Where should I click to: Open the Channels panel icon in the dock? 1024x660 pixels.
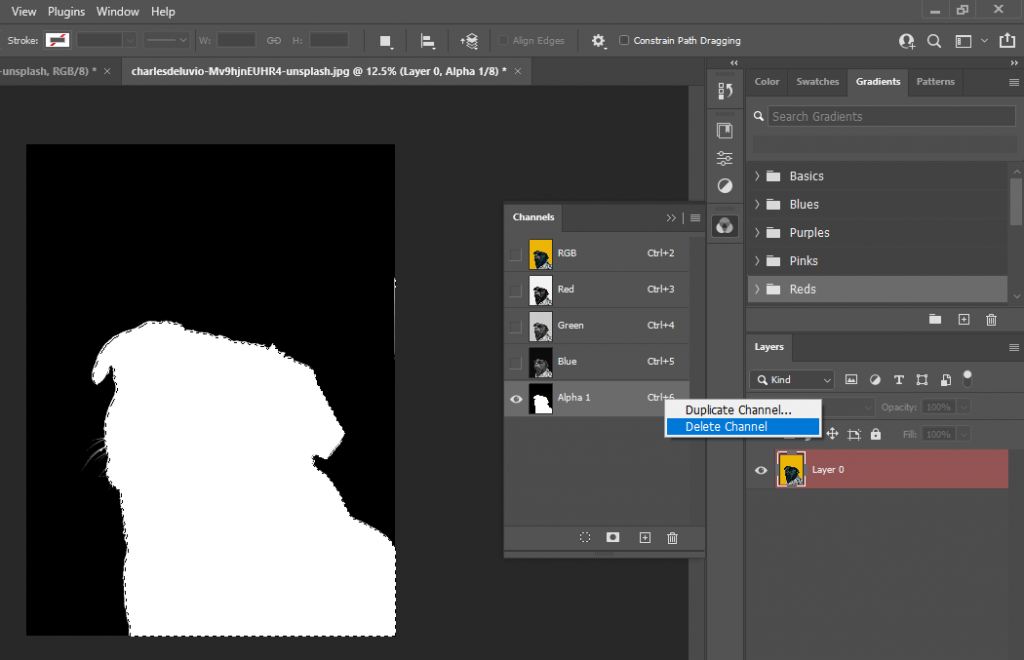point(725,225)
